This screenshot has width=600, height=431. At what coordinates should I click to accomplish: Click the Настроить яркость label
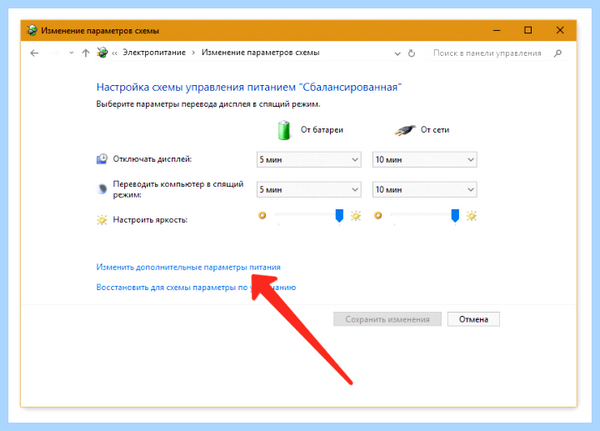point(150,220)
